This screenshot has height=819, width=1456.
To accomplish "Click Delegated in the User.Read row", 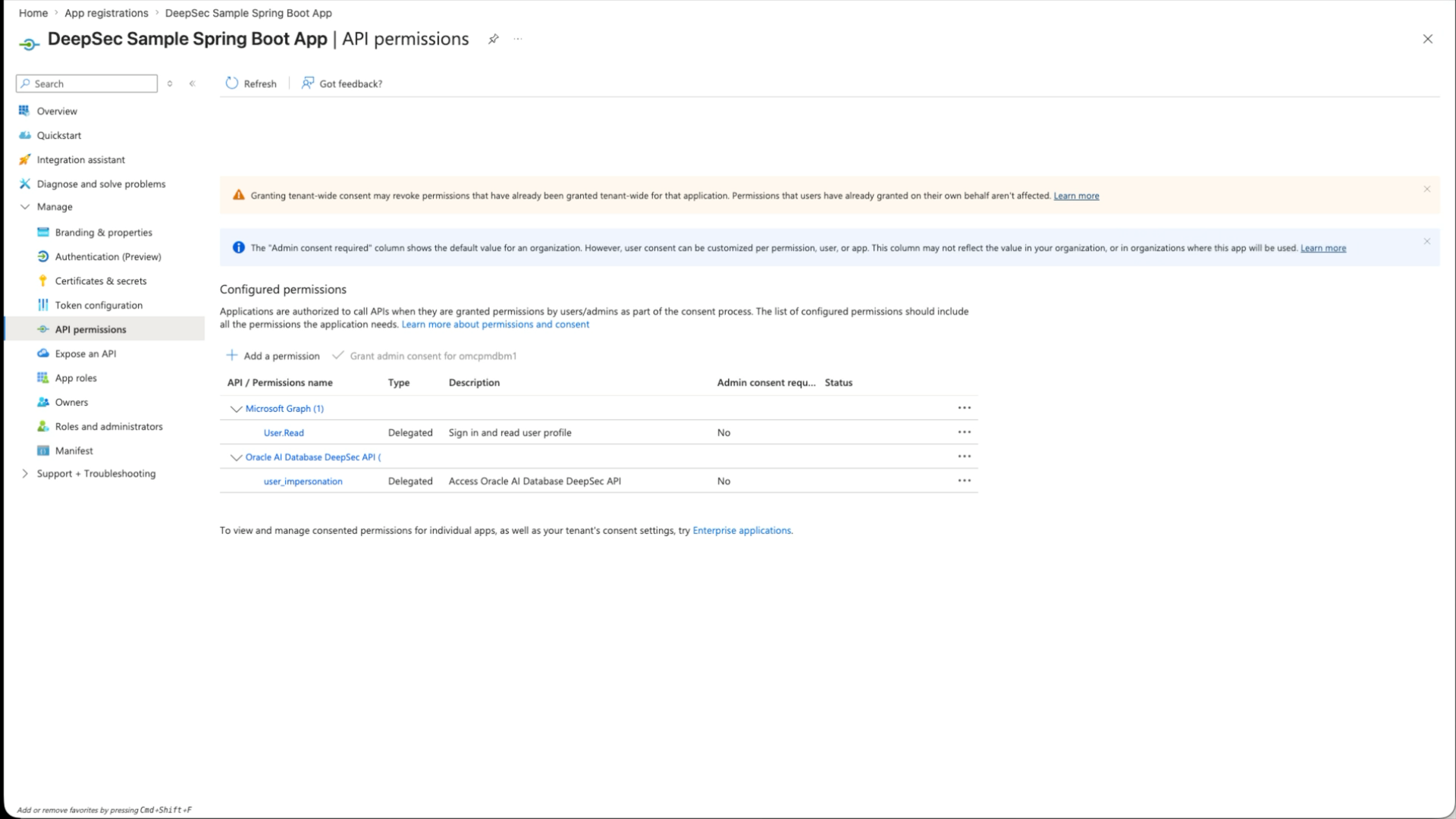I will point(410,432).
